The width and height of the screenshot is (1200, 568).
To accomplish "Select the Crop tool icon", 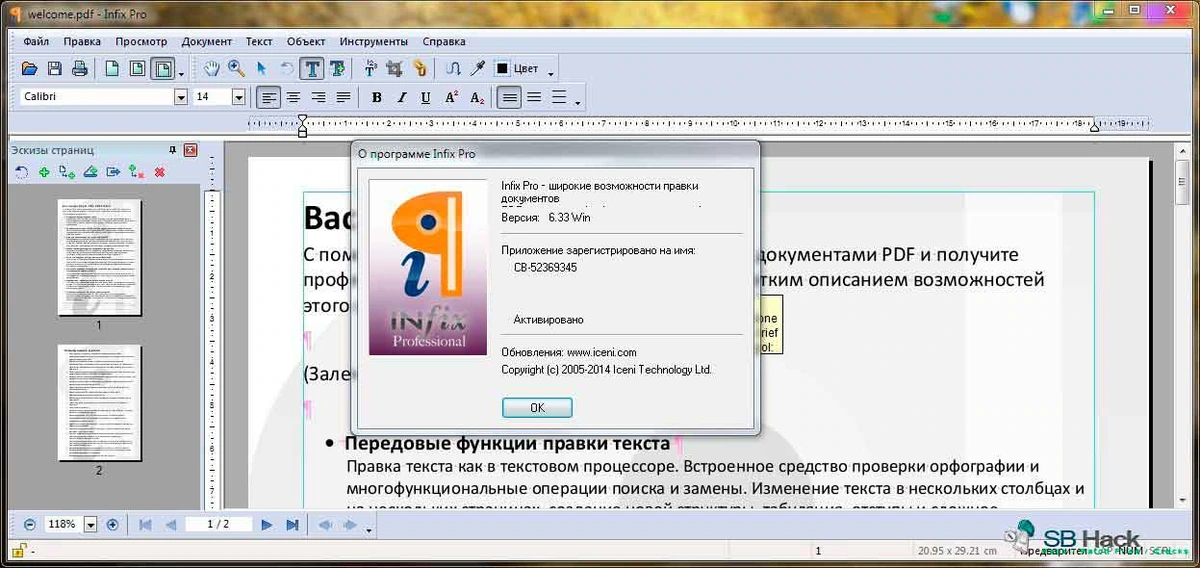I will [395, 69].
